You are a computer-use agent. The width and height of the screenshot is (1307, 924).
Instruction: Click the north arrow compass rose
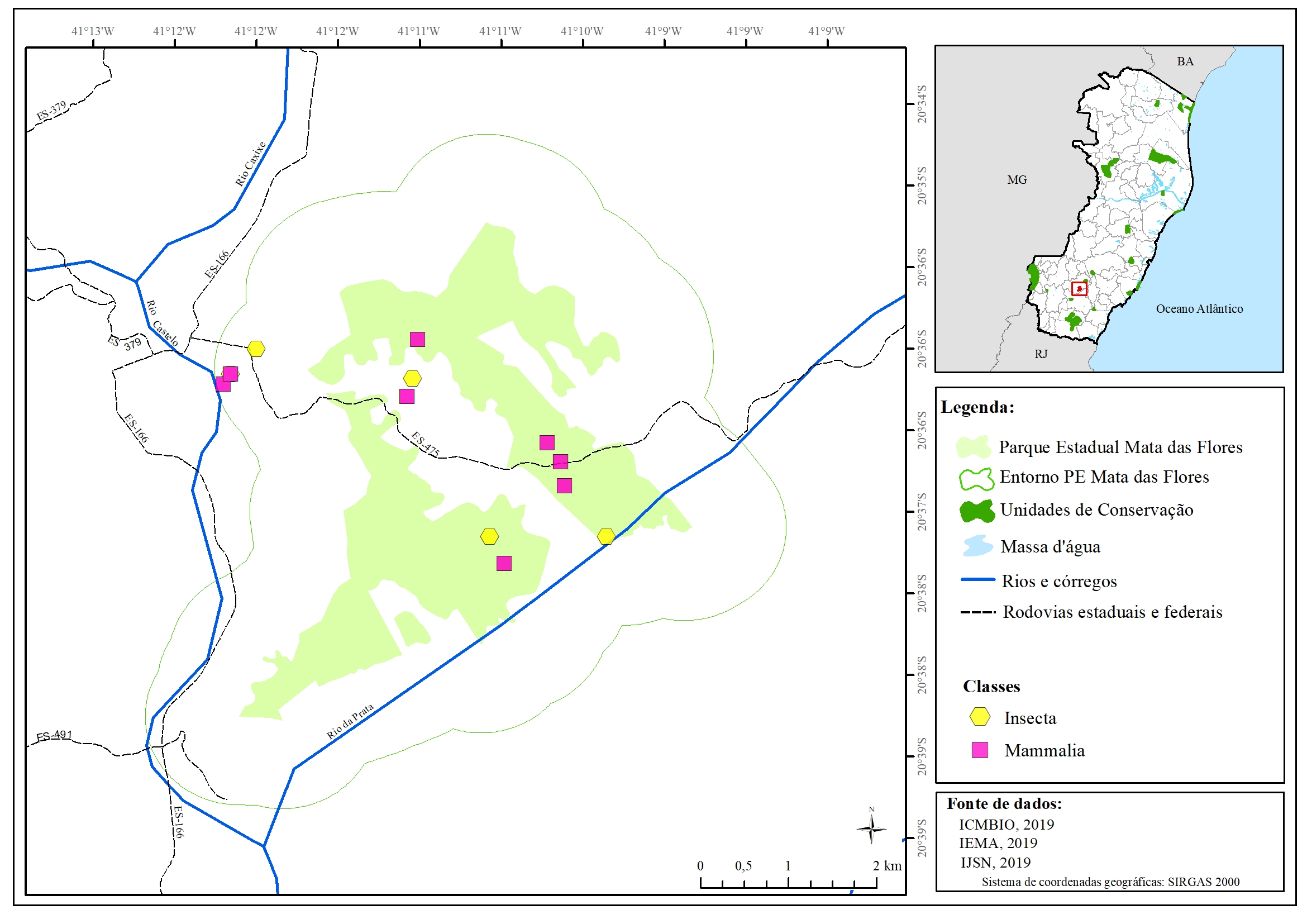[871, 828]
